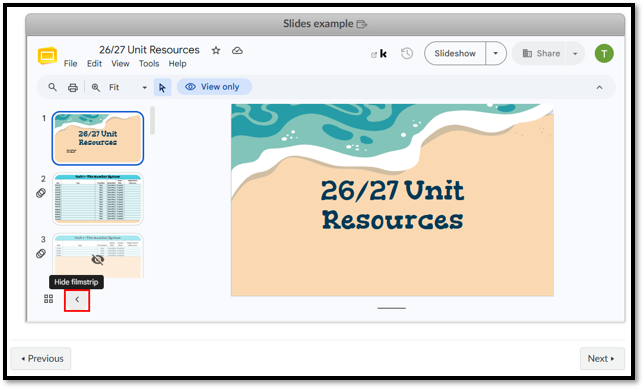Click the speaker notes handle below slide
This screenshot has width=644, height=389.
[391, 308]
